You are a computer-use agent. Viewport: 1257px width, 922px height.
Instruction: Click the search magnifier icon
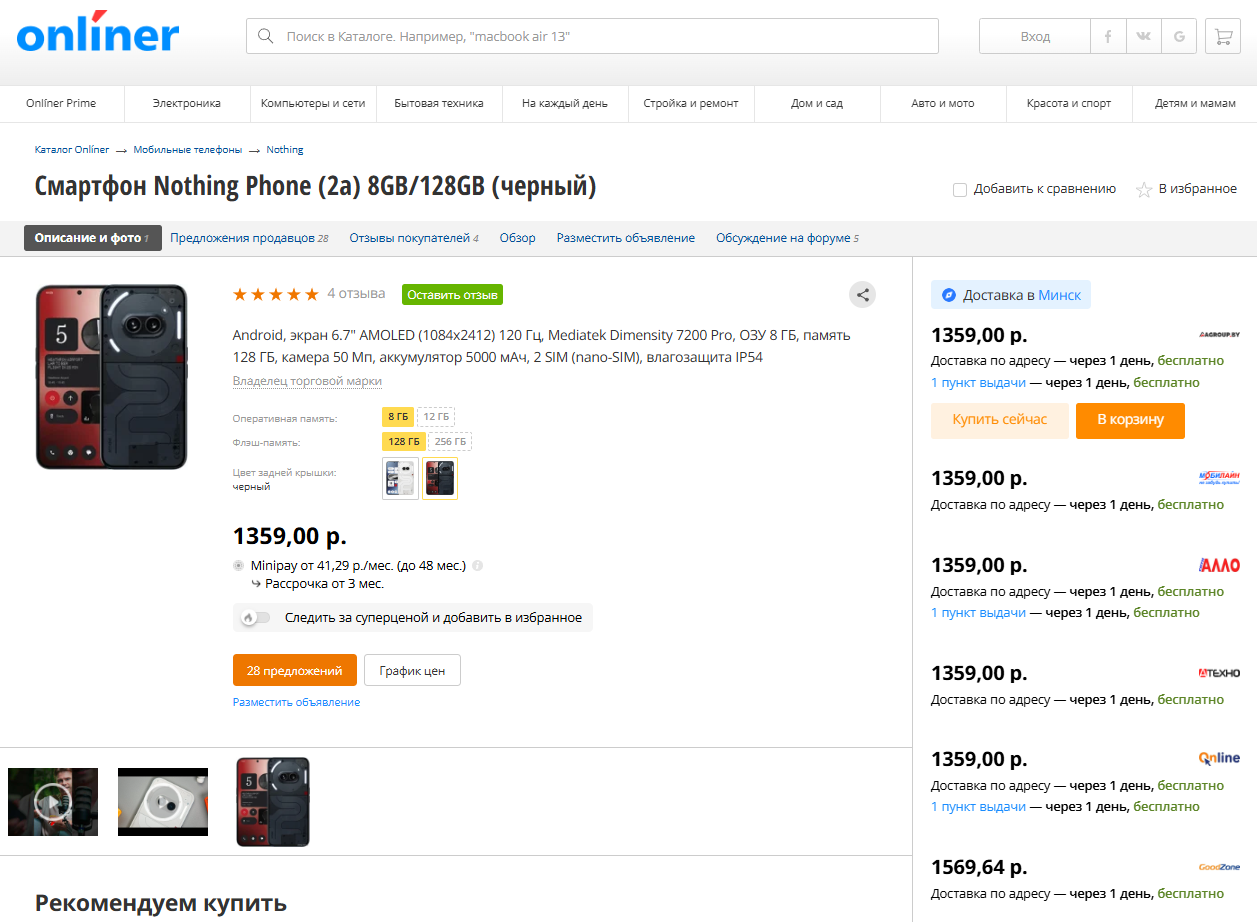pyautogui.click(x=266, y=36)
